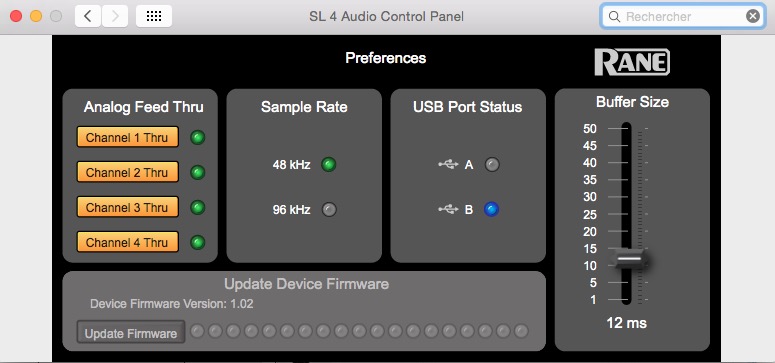Click the grey USB port A status LED
The width and height of the screenshot is (775, 363).
(x=491, y=164)
